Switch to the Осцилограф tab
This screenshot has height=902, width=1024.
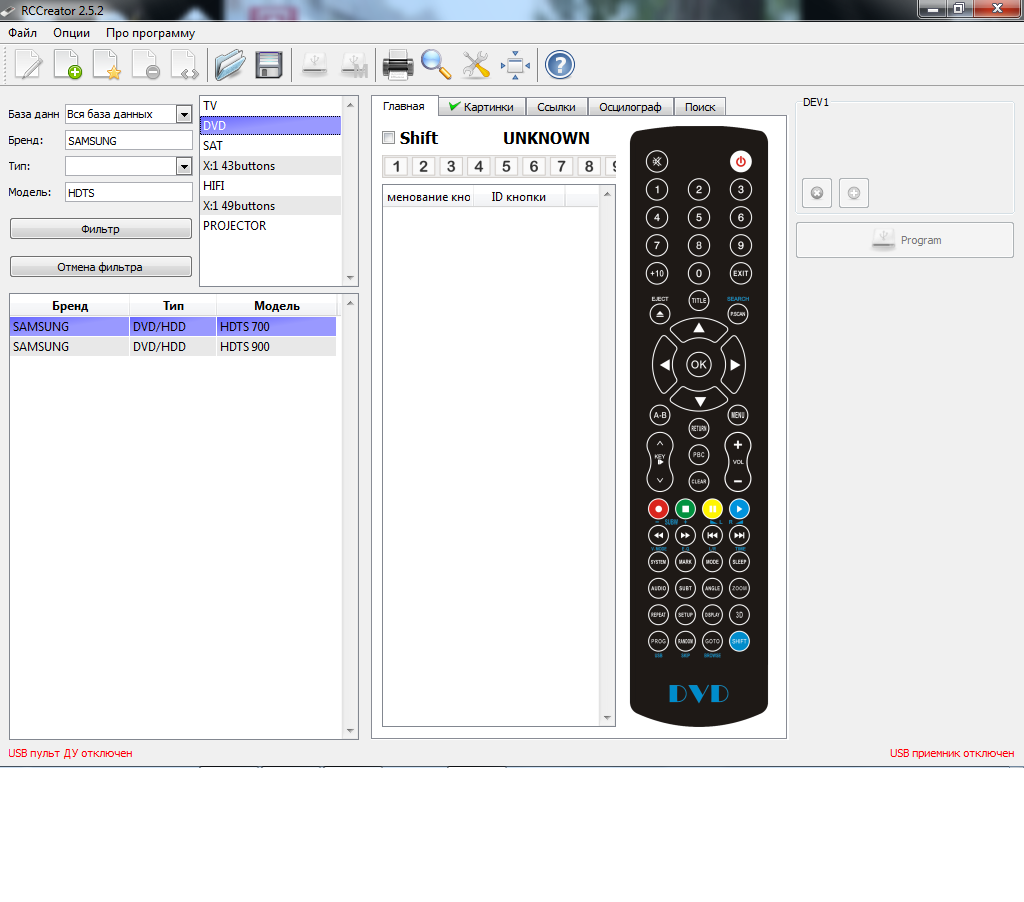click(x=630, y=107)
